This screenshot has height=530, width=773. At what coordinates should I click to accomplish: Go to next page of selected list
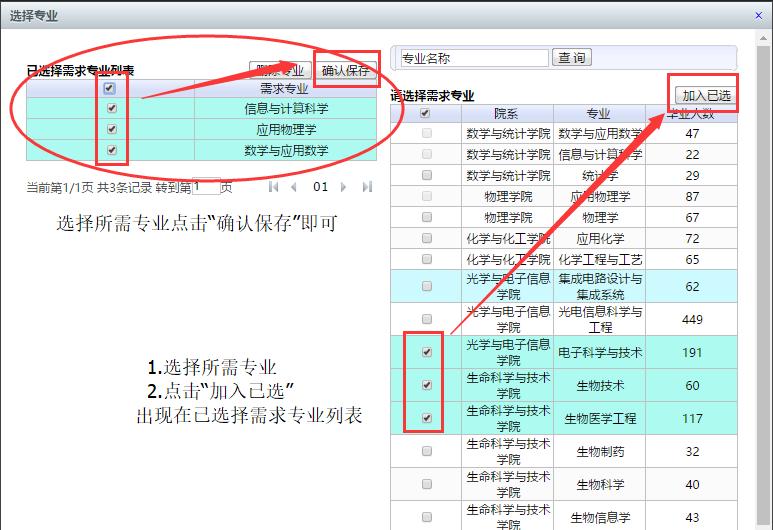coord(344,187)
